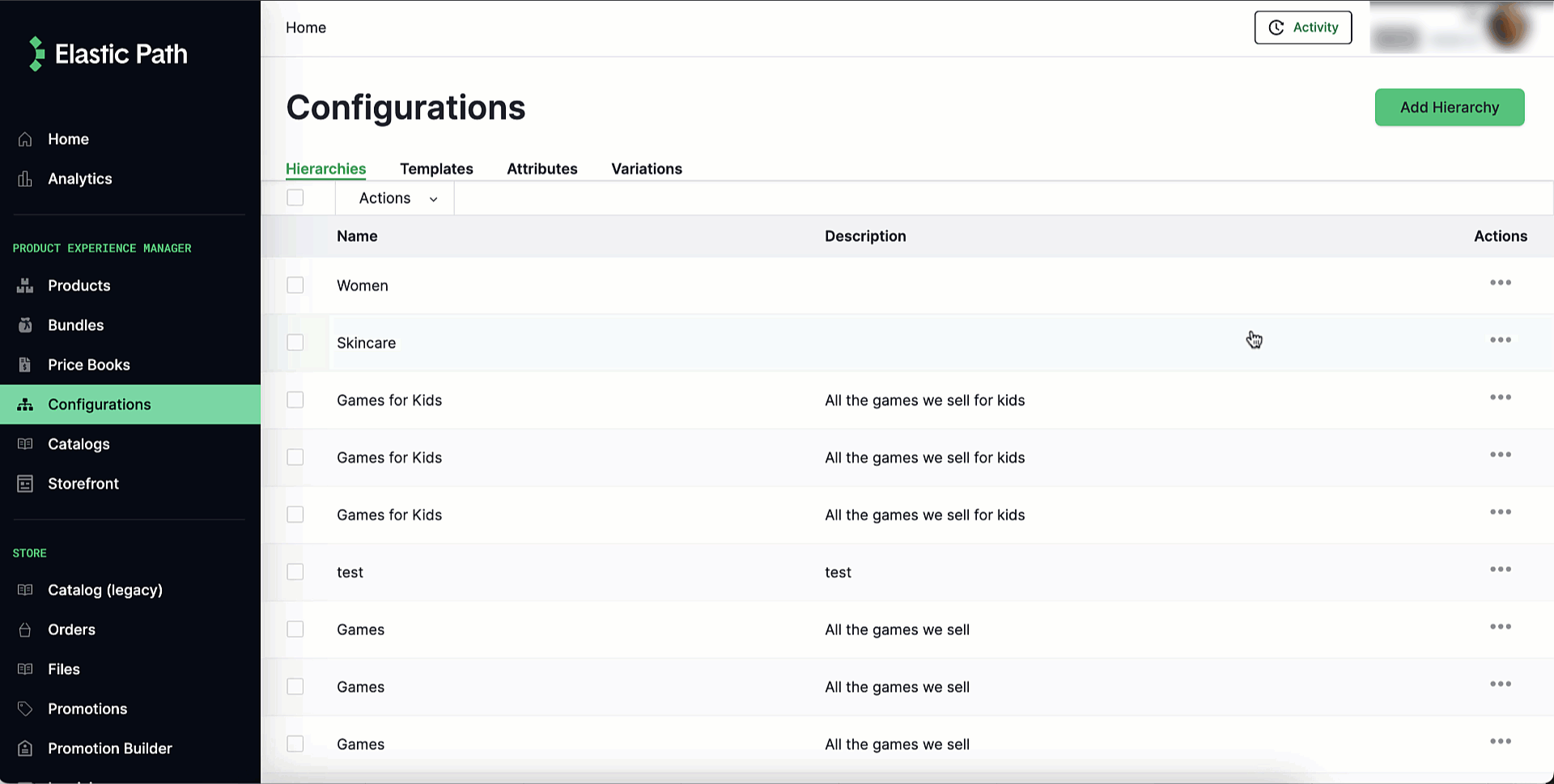Toggle the select-all checkbox in the header
1554x784 pixels.
pyautogui.click(x=295, y=197)
